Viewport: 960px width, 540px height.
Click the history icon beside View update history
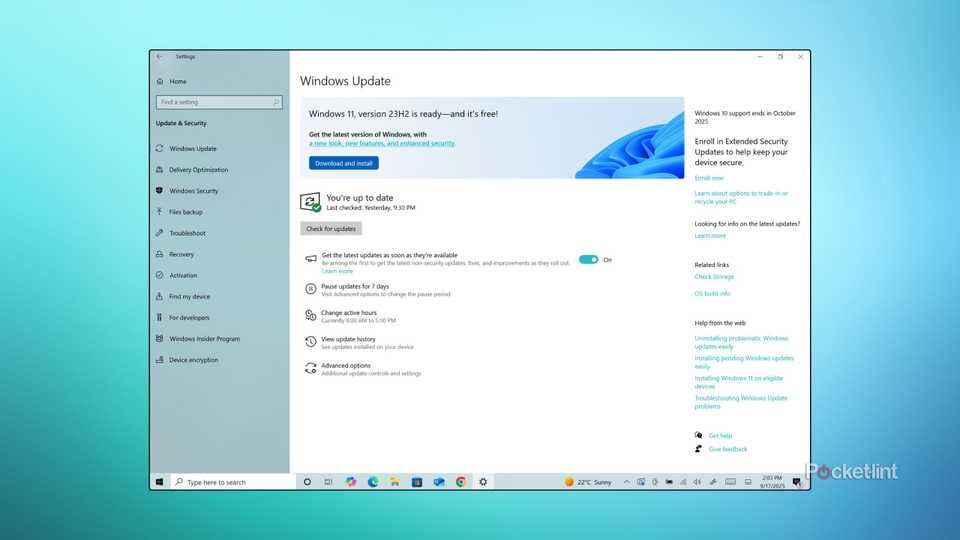point(310,341)
